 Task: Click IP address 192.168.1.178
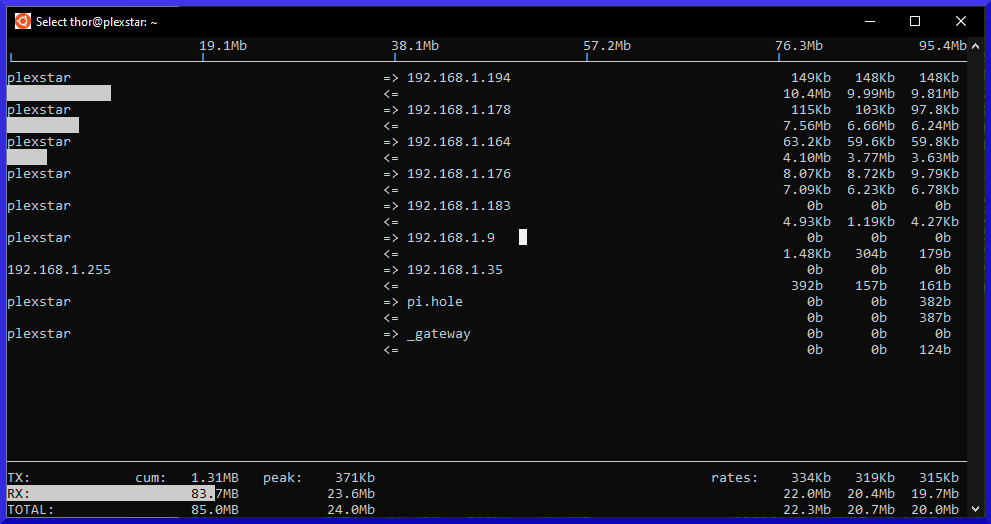(x=458, y=110)
